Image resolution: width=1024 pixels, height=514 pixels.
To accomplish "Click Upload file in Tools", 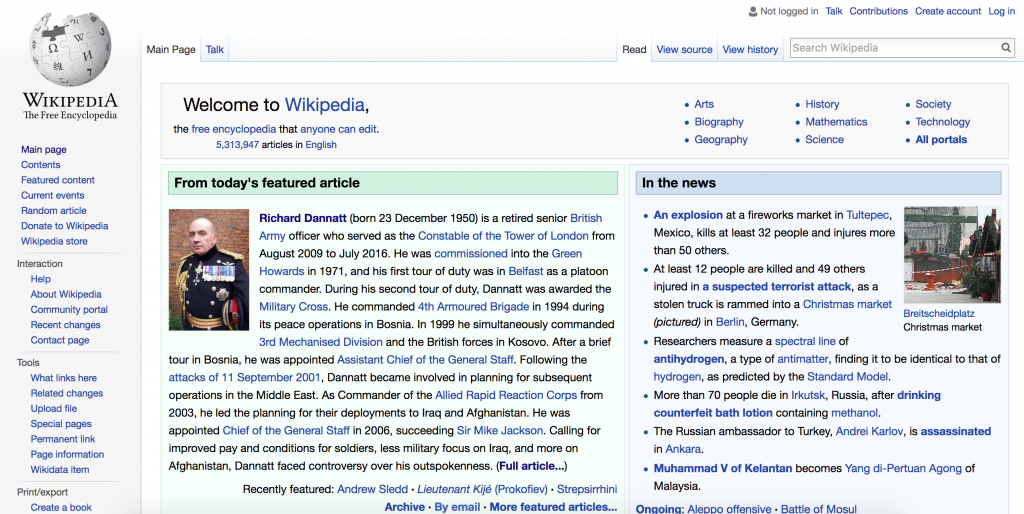I will pos(54,408).
